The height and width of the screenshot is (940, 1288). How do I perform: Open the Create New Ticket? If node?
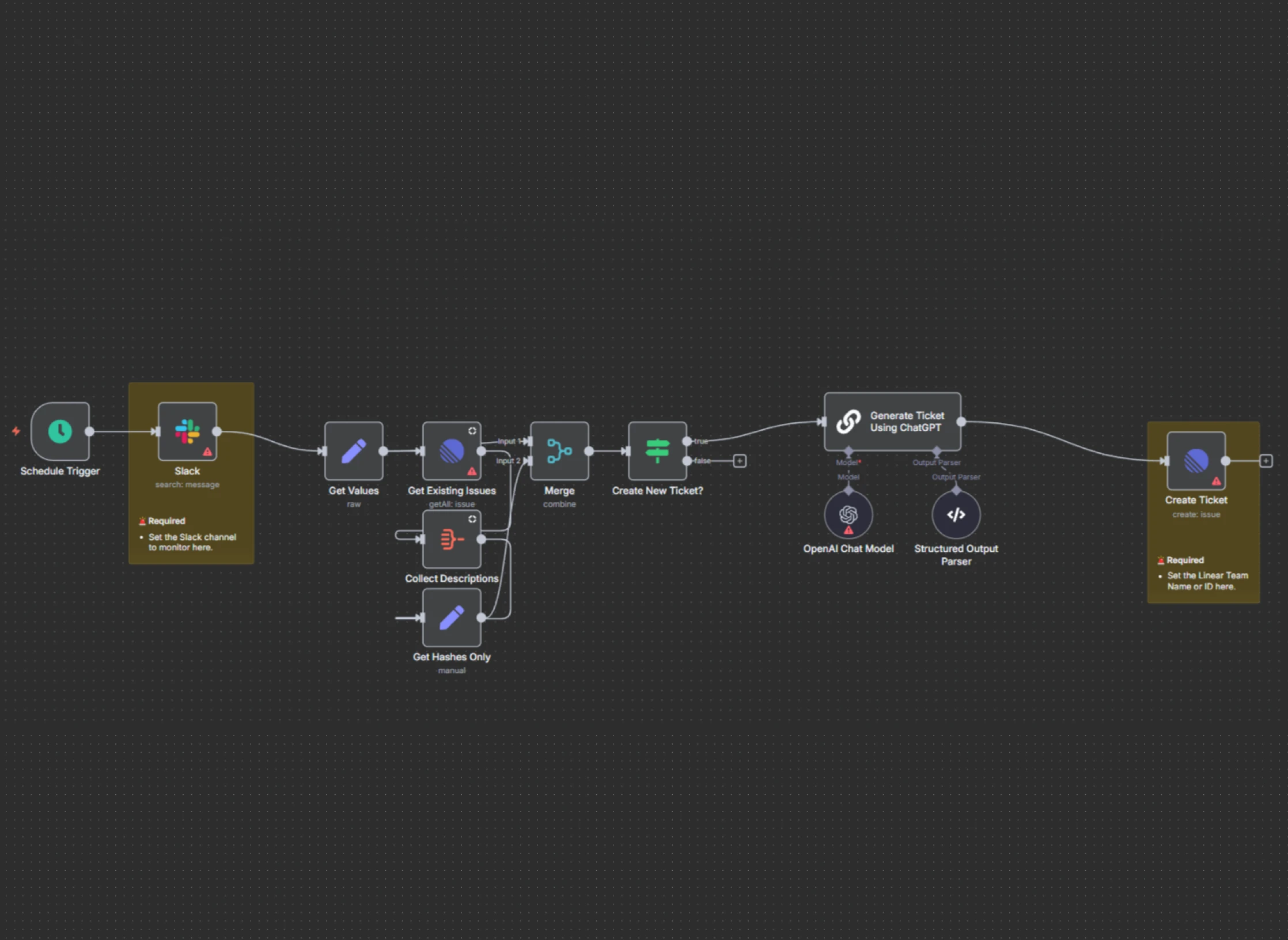(x=657, y=451)
